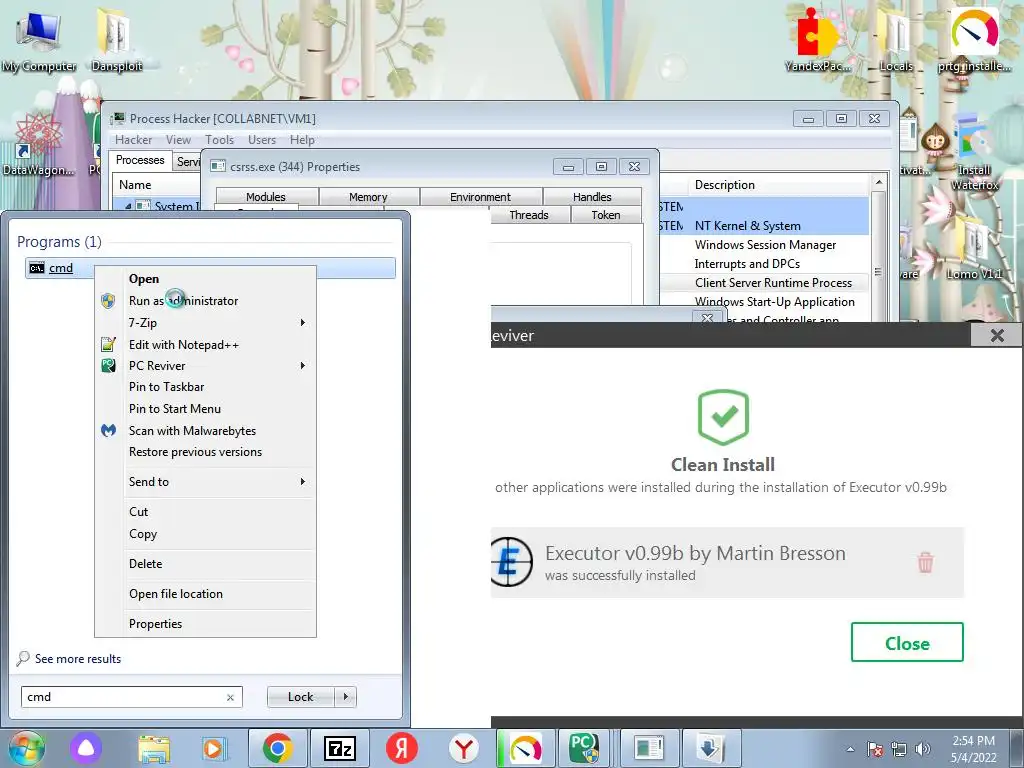
Task: Open the DataWagon desktop shortcut
Action: (38, 145)
